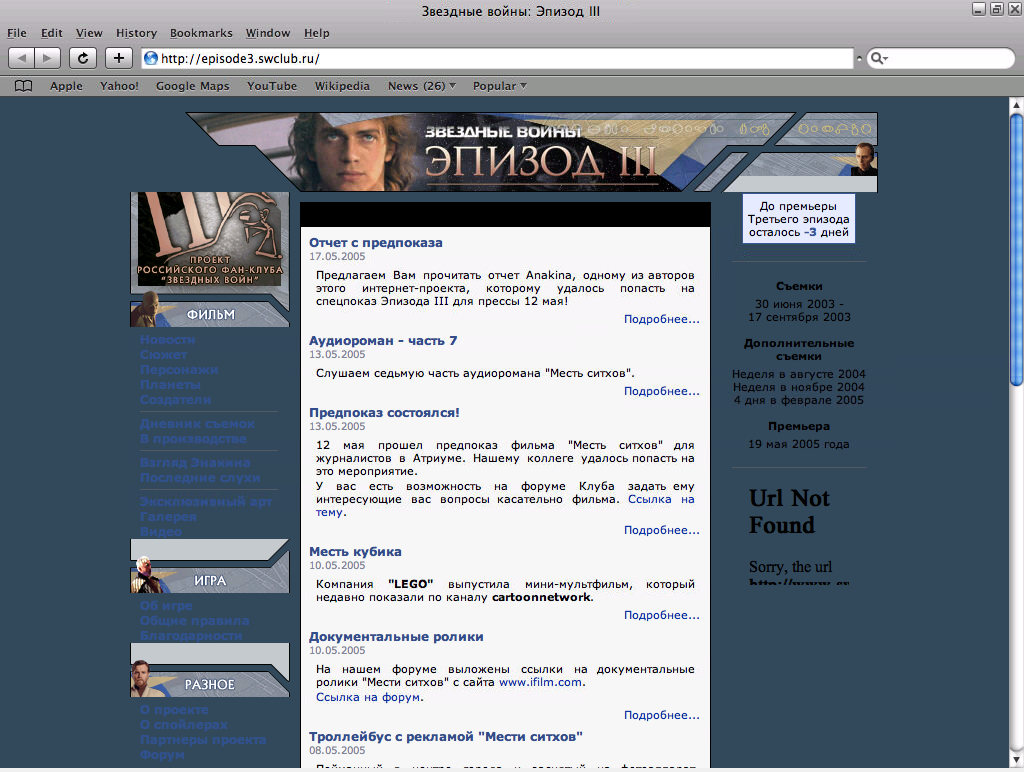Viewport: 1024px width, 772px height.
Task: Open the Общие правила sidebar link
Action: click(x=195, y=620)
